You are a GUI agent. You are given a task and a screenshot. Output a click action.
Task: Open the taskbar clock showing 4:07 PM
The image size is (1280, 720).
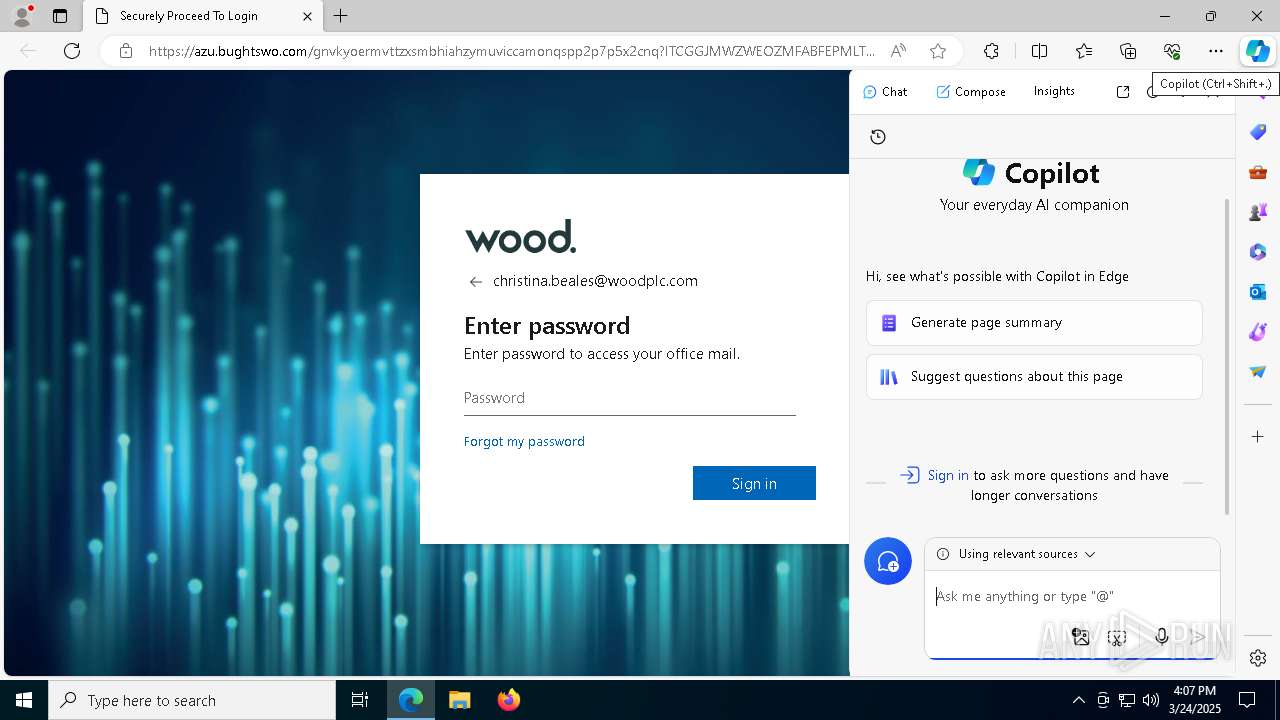pos(1194,700)
